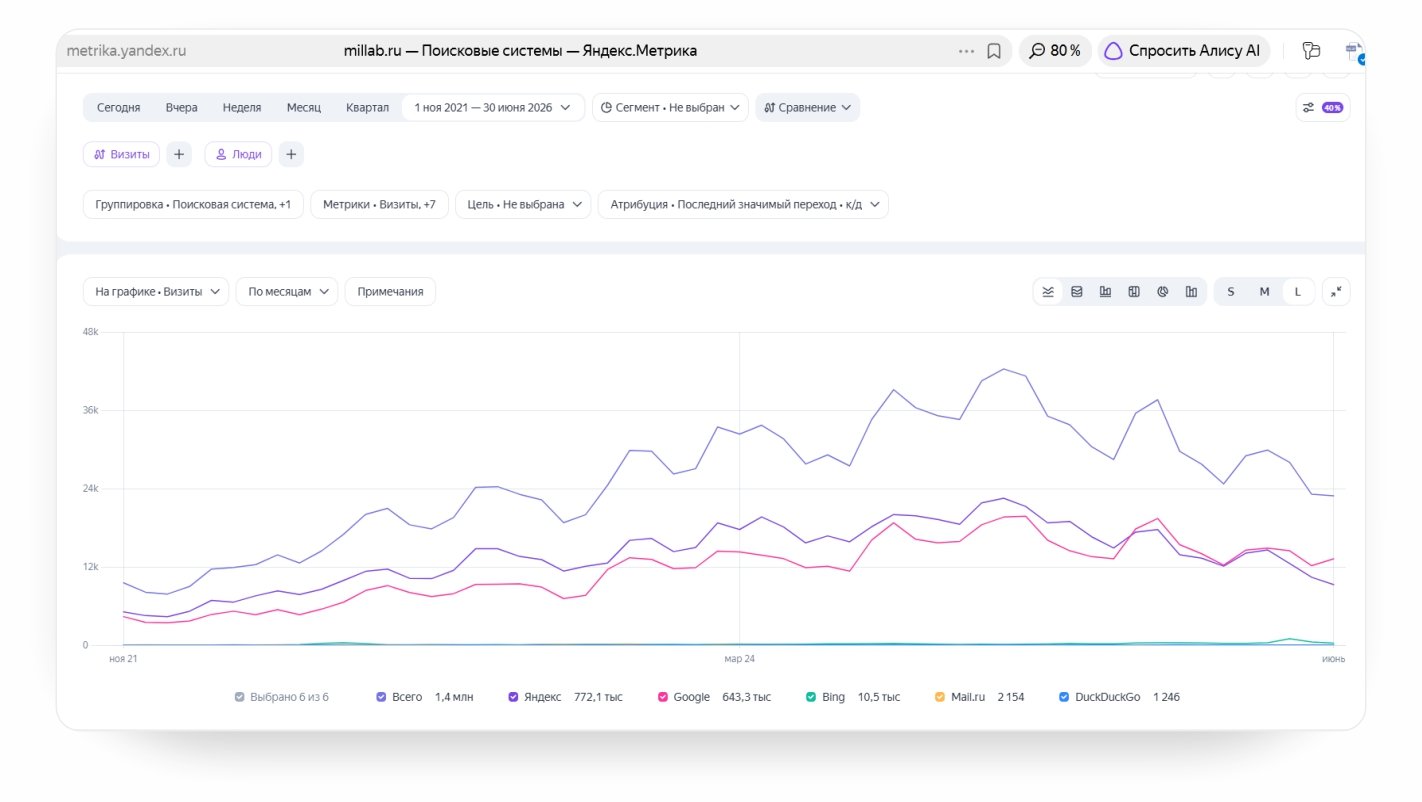Toggle the Google series checkbox
Viewport: 1422px width, 802px height.
[x=662, y=697]
